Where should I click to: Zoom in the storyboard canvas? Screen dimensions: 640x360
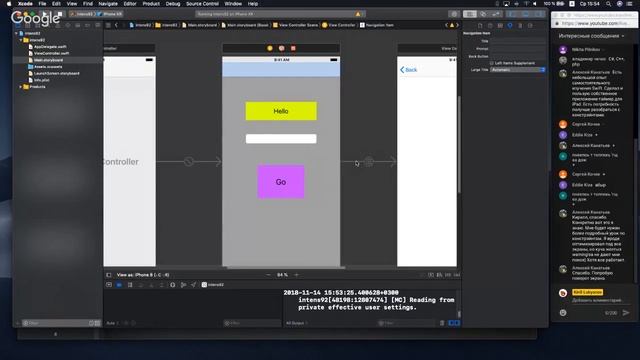point(297,275)
